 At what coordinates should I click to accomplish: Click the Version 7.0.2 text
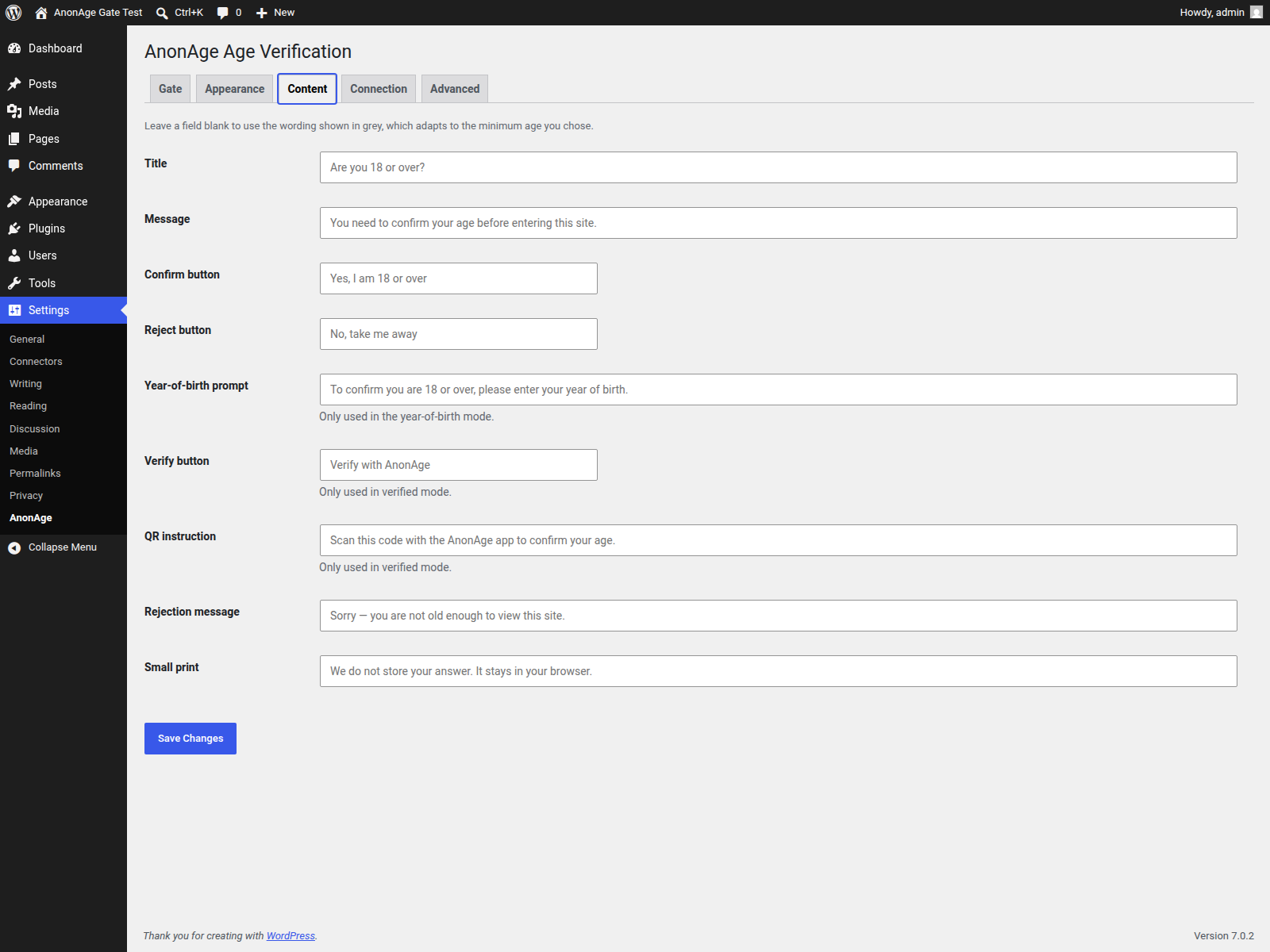click(x=1224, y=936)
